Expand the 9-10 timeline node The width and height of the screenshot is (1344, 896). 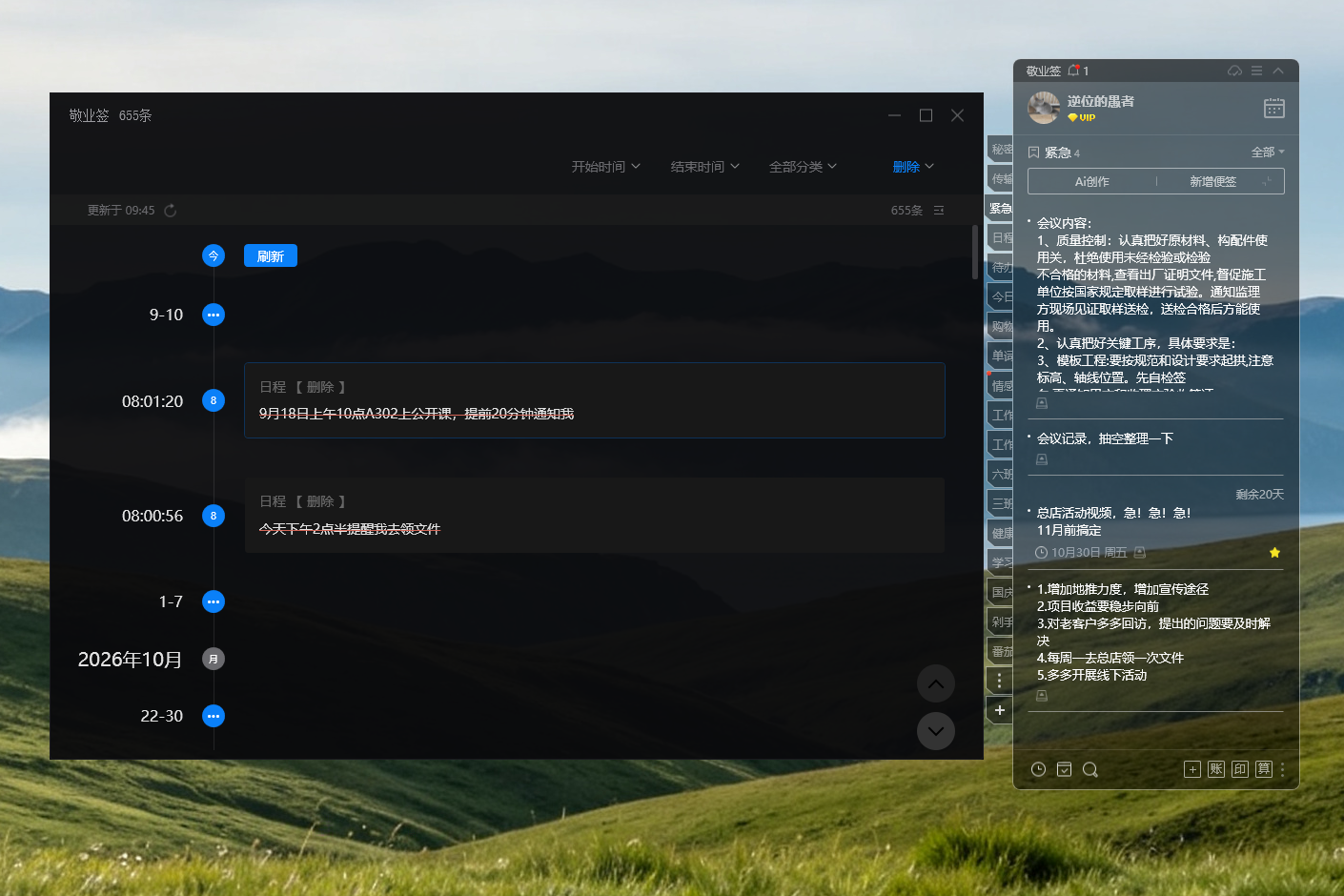[214, 315]
